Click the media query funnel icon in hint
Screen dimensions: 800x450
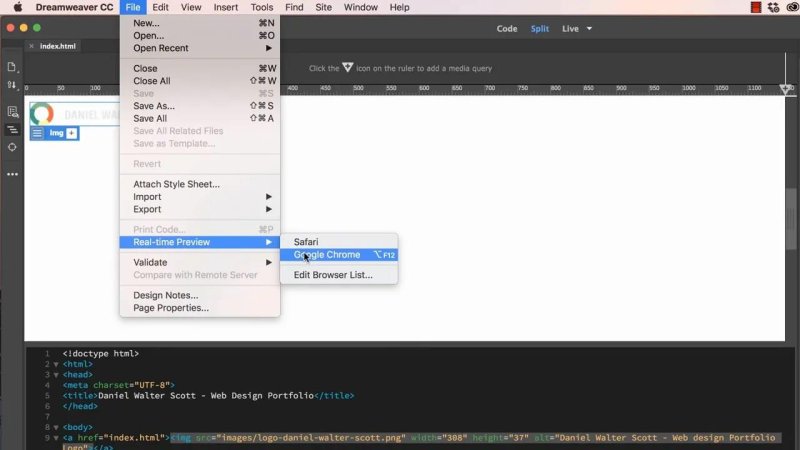click(x=347, y=67)
